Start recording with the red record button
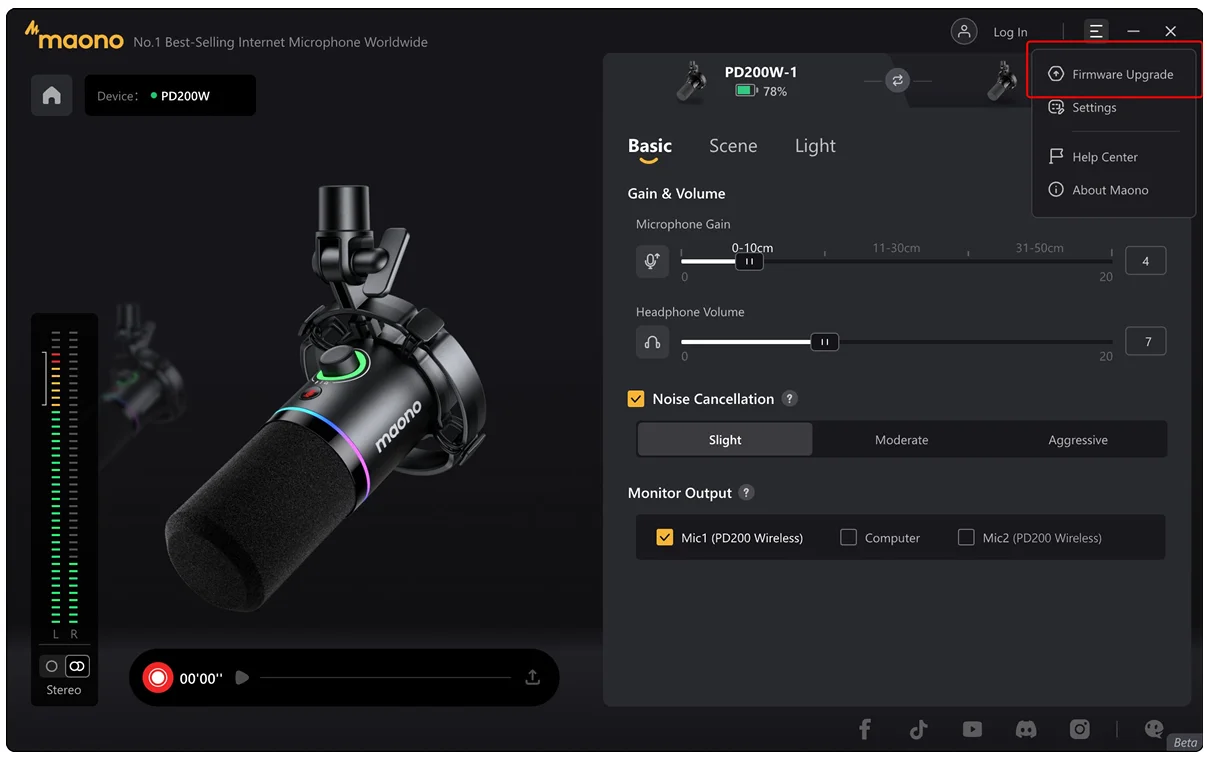Screen dimensions: 1207x760 pyautogui.click(x=158, y=678)
